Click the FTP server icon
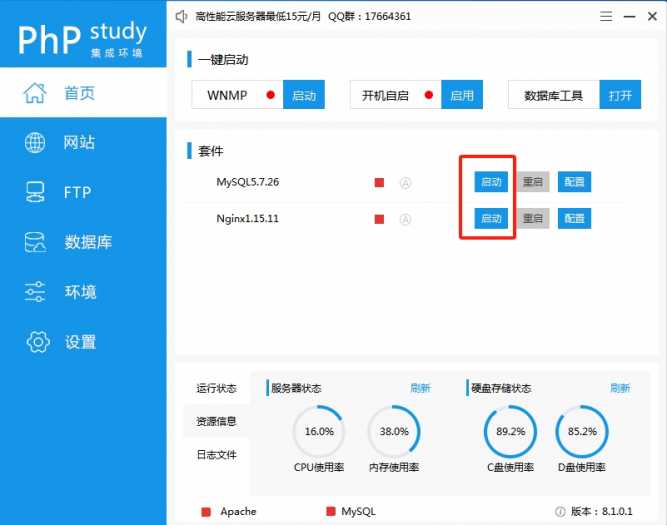The image size is (667, 525). (x=35, y=192)
